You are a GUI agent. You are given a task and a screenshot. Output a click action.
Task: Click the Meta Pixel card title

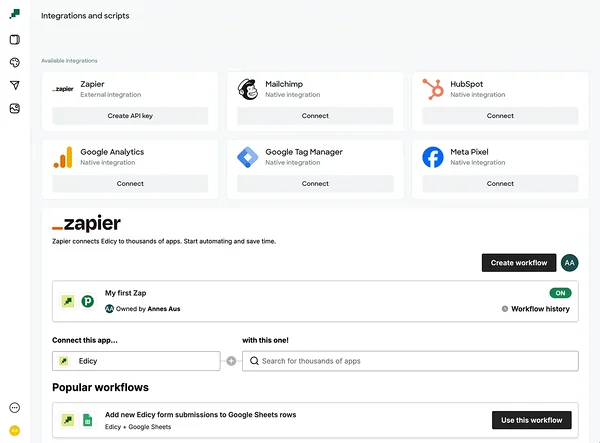[x=469, y=152]
